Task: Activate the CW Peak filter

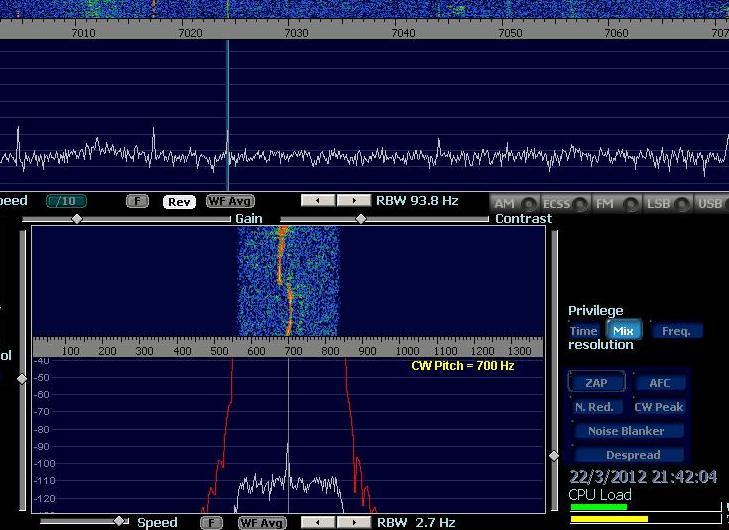Action: [659, 407]
